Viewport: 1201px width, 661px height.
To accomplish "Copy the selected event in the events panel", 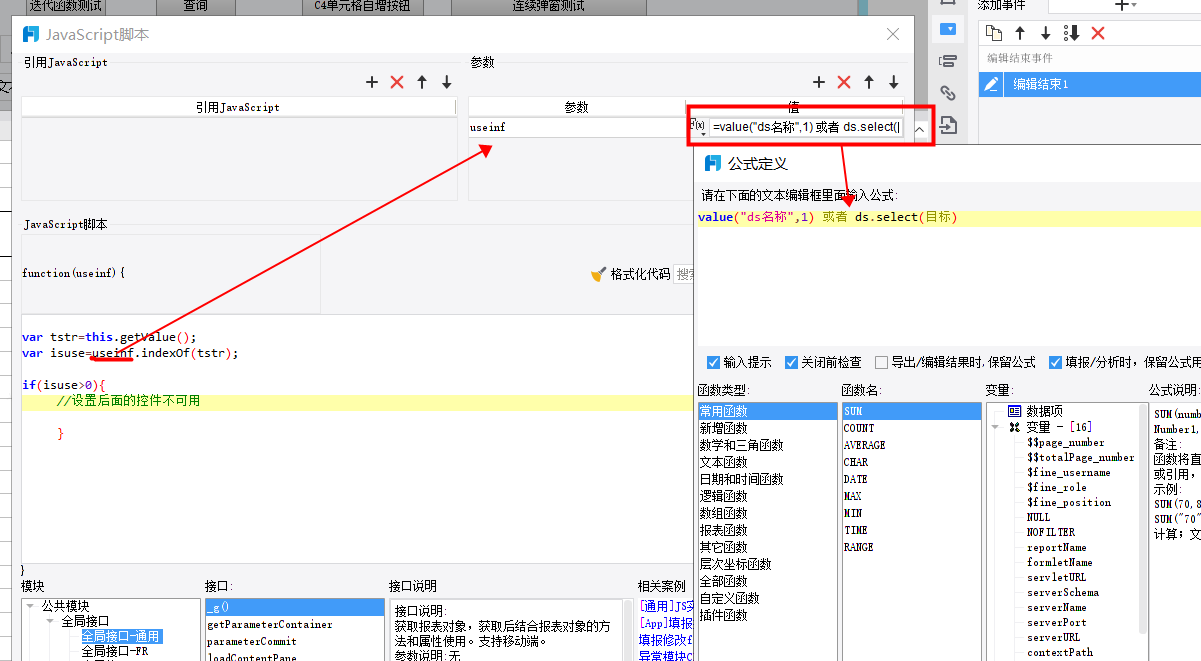I will 994,33.
